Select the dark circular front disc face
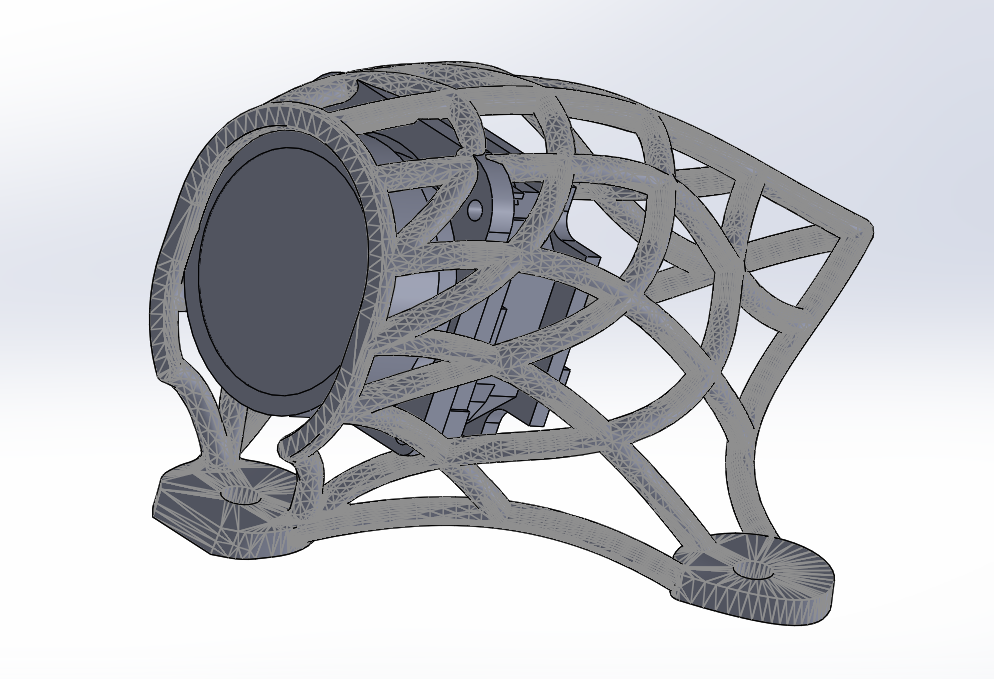The image size is (994, 679). pos(283,273)
